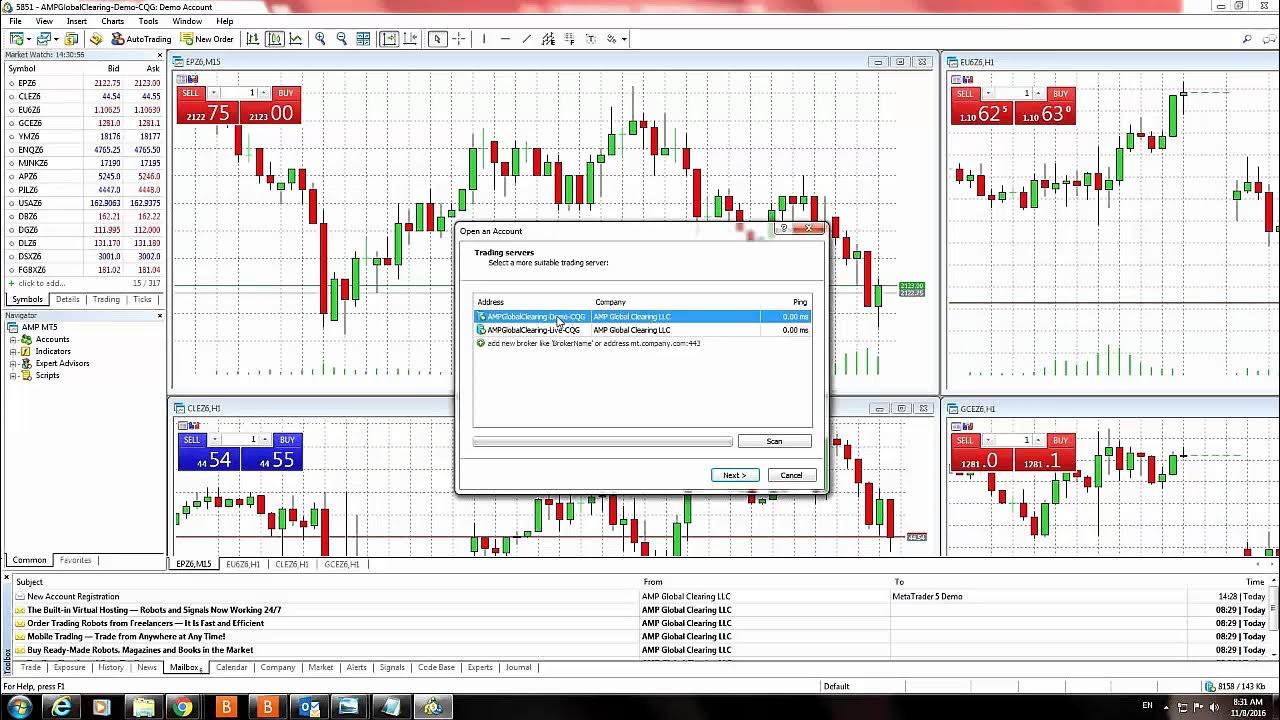Open the Charts menu
The height and width of the screenshot is (720, 1280).
[x=112, y=21]
